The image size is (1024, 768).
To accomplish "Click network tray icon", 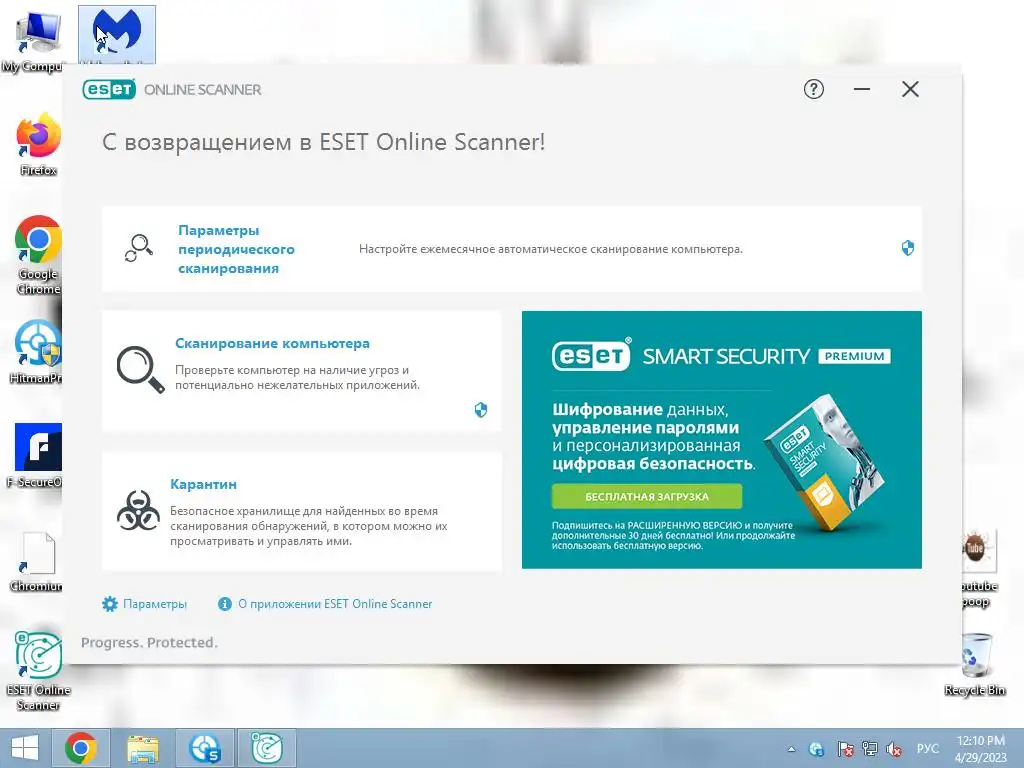I will click(x=870, y=748).
